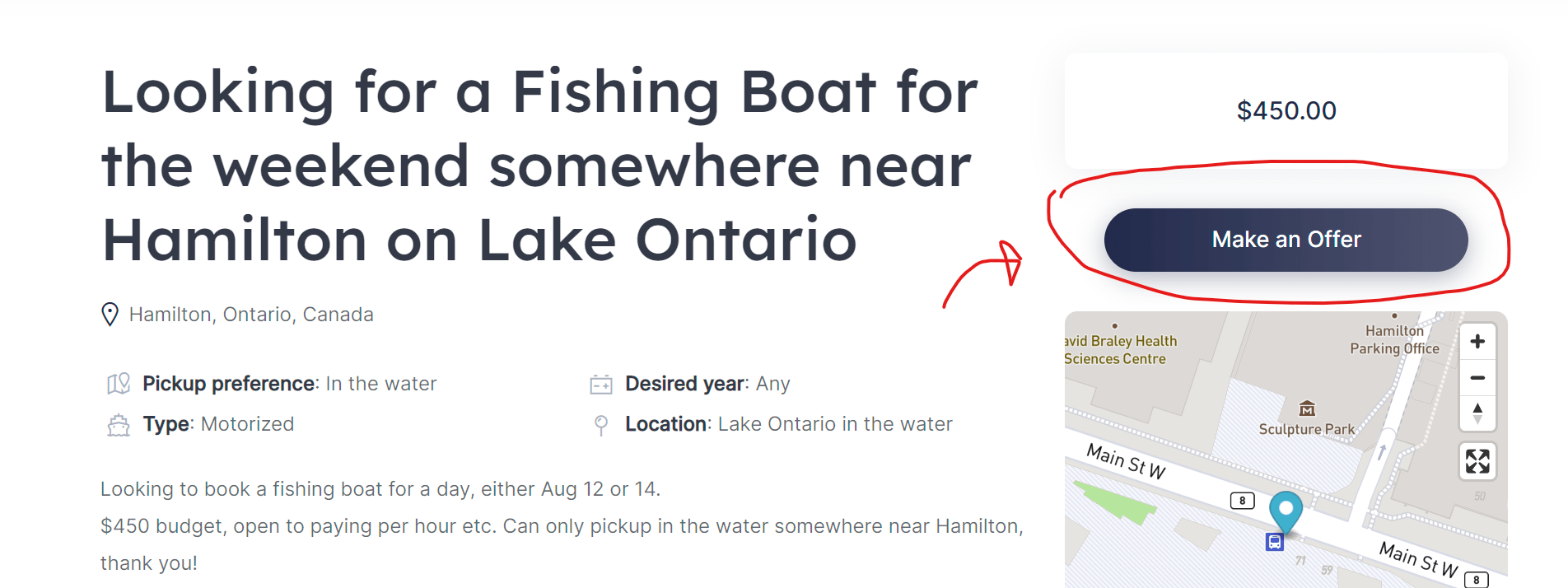Screen dimensions: 1568x588
Task: Click the listing title heading
Action: pos(539,166)
